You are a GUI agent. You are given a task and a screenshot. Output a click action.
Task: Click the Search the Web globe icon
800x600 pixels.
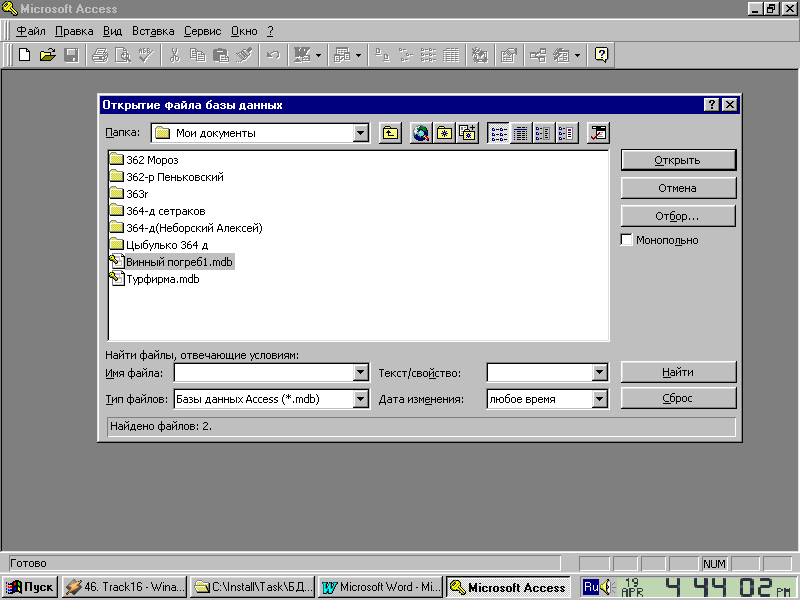point(421,133)
